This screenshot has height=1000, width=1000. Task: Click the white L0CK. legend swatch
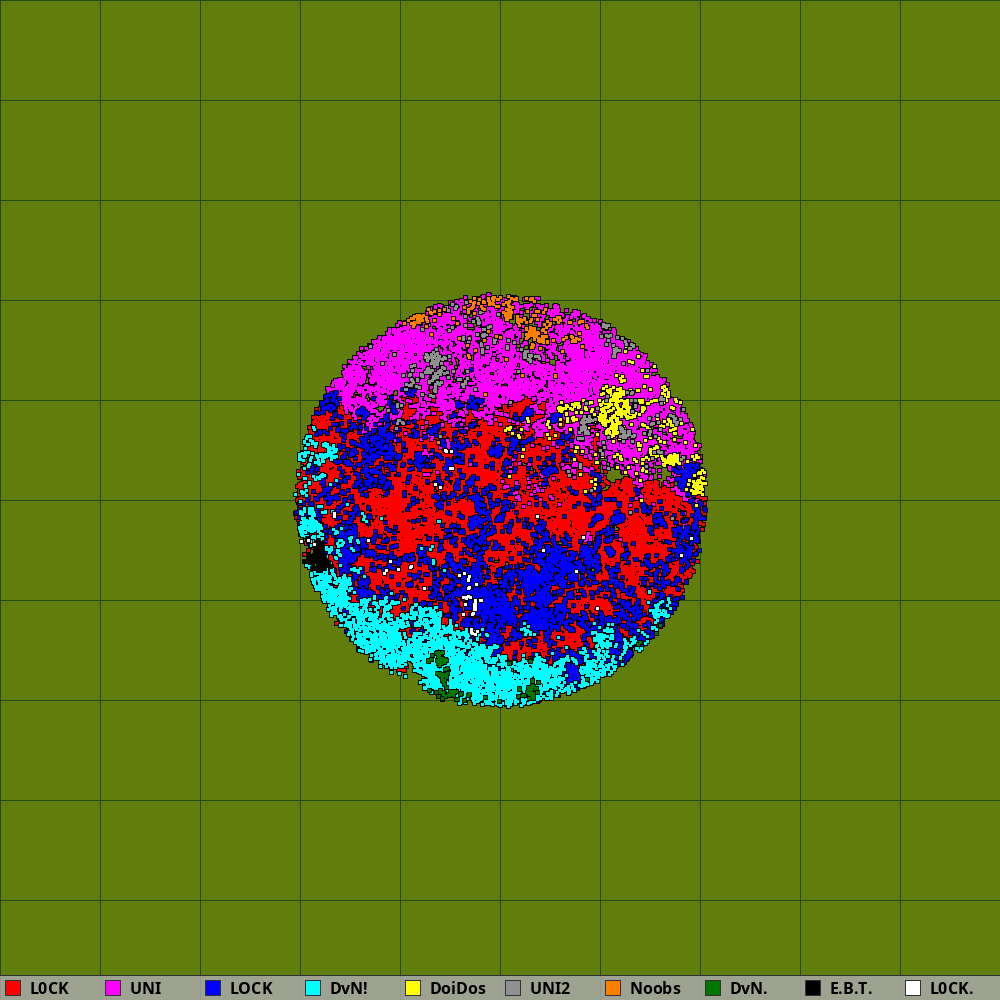tap(913, 988)
